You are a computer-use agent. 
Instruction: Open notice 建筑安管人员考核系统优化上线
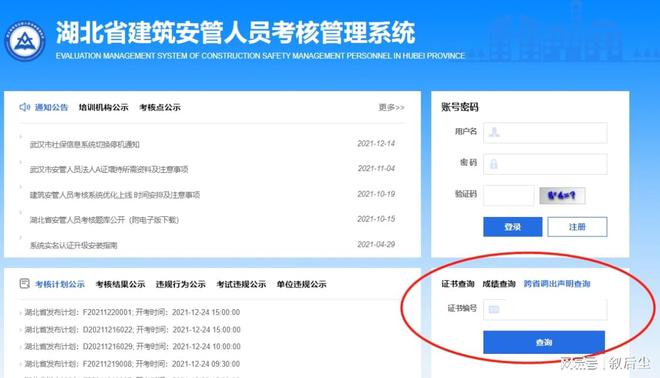point(115,194)
